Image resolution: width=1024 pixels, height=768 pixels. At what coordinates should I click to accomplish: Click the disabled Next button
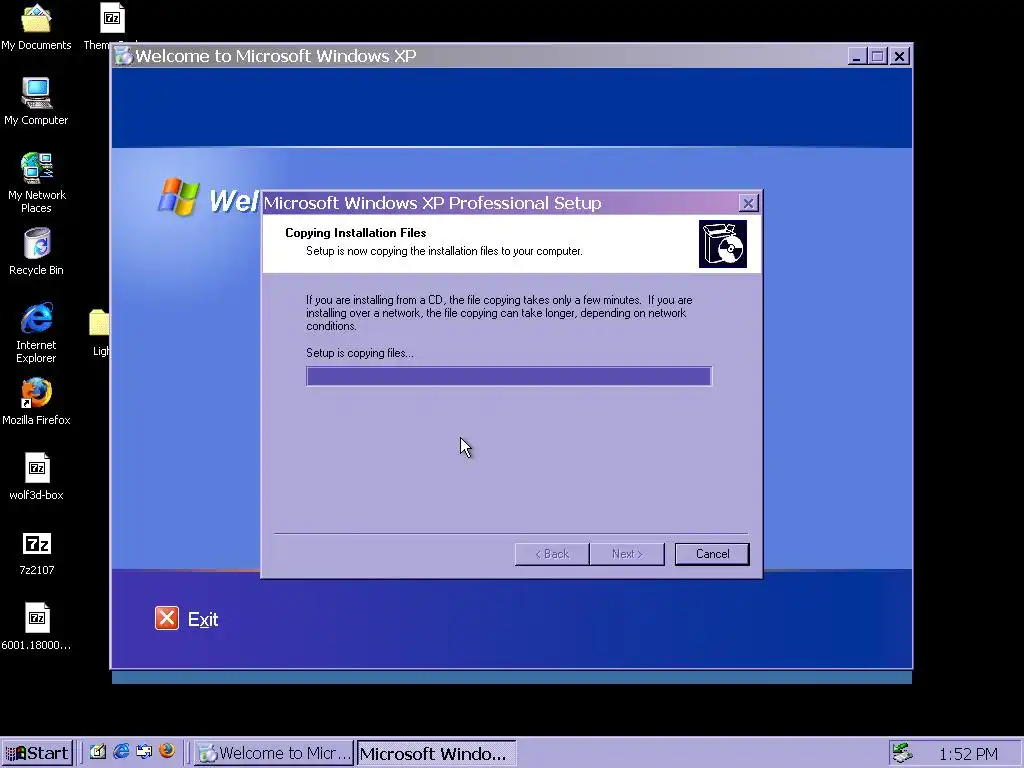click(627, 554)
